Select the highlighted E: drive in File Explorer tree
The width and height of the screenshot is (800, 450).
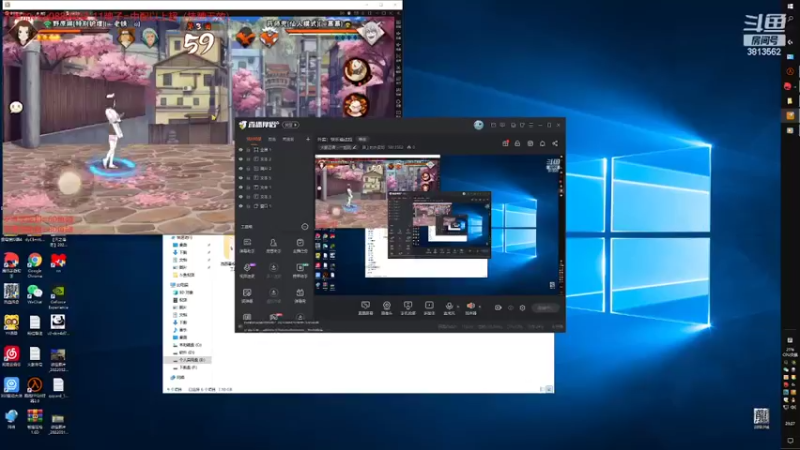189,360
